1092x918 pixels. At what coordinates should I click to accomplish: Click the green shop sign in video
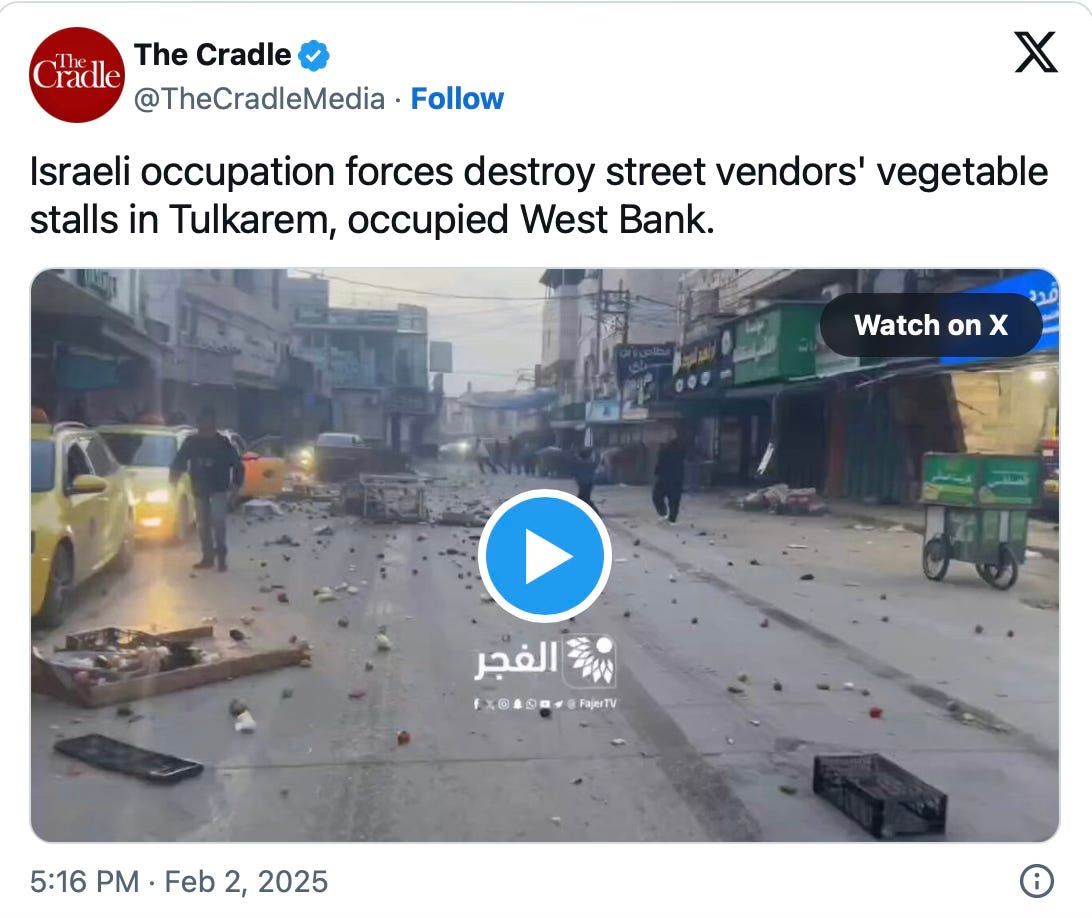[777, 343]
